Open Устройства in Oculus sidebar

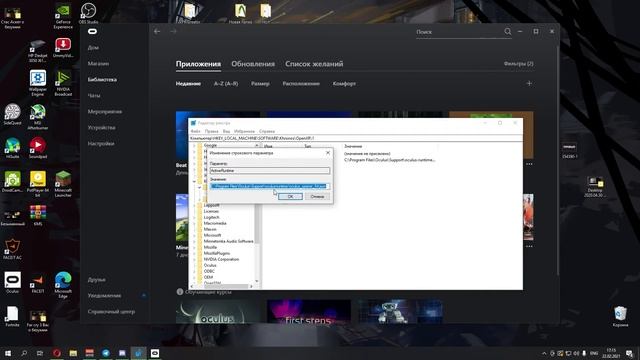102,128
